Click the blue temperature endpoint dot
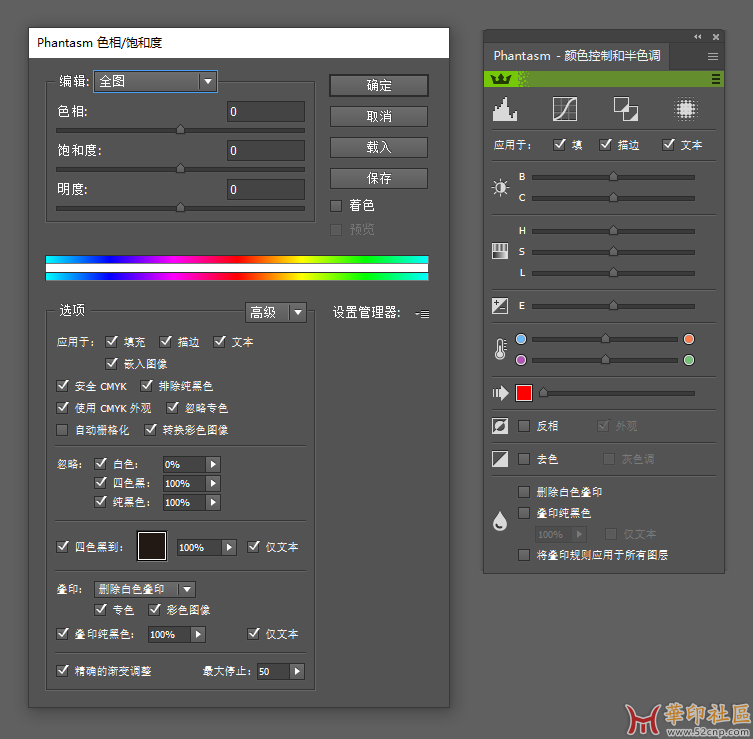This screenshot has width=753, height=739. coord(521,339)
